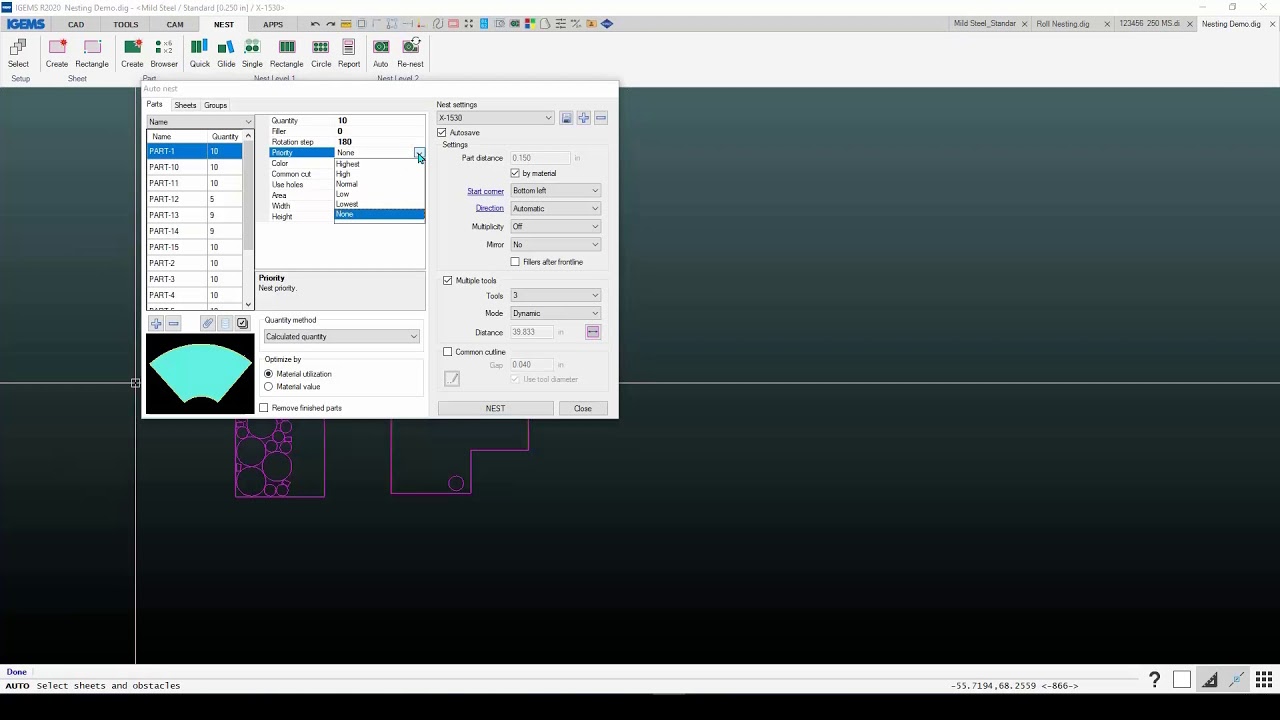The image size is (1280, 720).
Task: Choose the Select tool in Setup group
Action: click(x=19, y=53)
